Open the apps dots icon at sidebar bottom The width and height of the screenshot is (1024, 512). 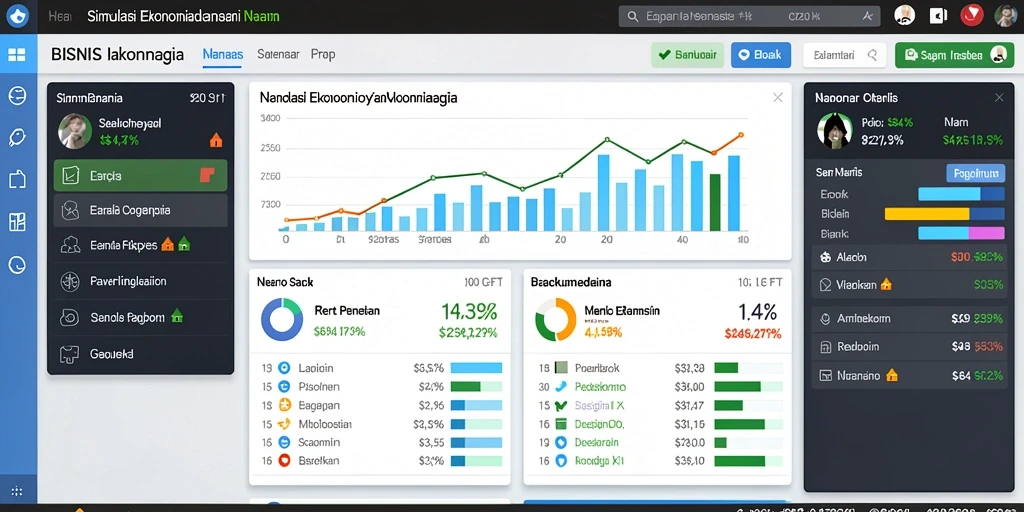17,492
